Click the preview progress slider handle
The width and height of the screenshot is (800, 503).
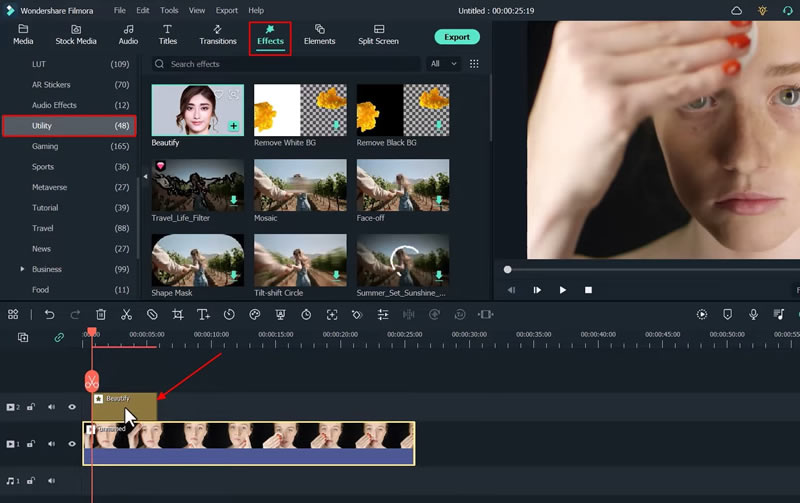point(507,269)
